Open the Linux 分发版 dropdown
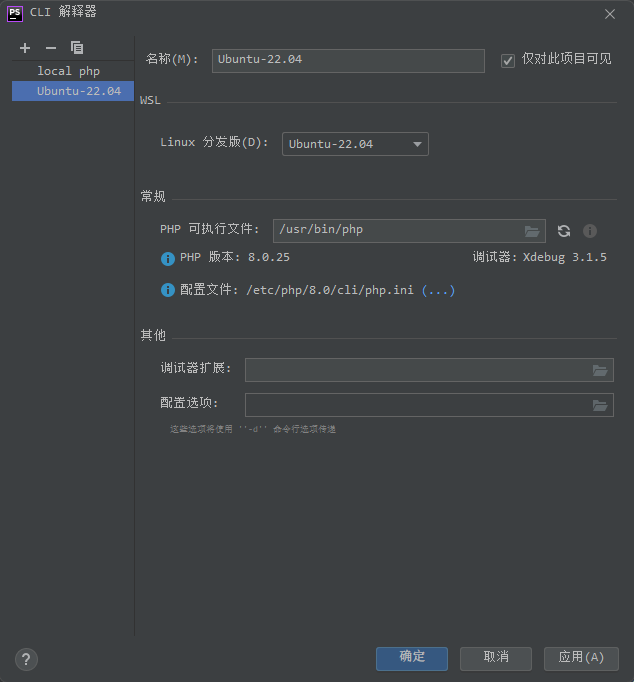This screenshot has width=634, height=682. point(355,144)
